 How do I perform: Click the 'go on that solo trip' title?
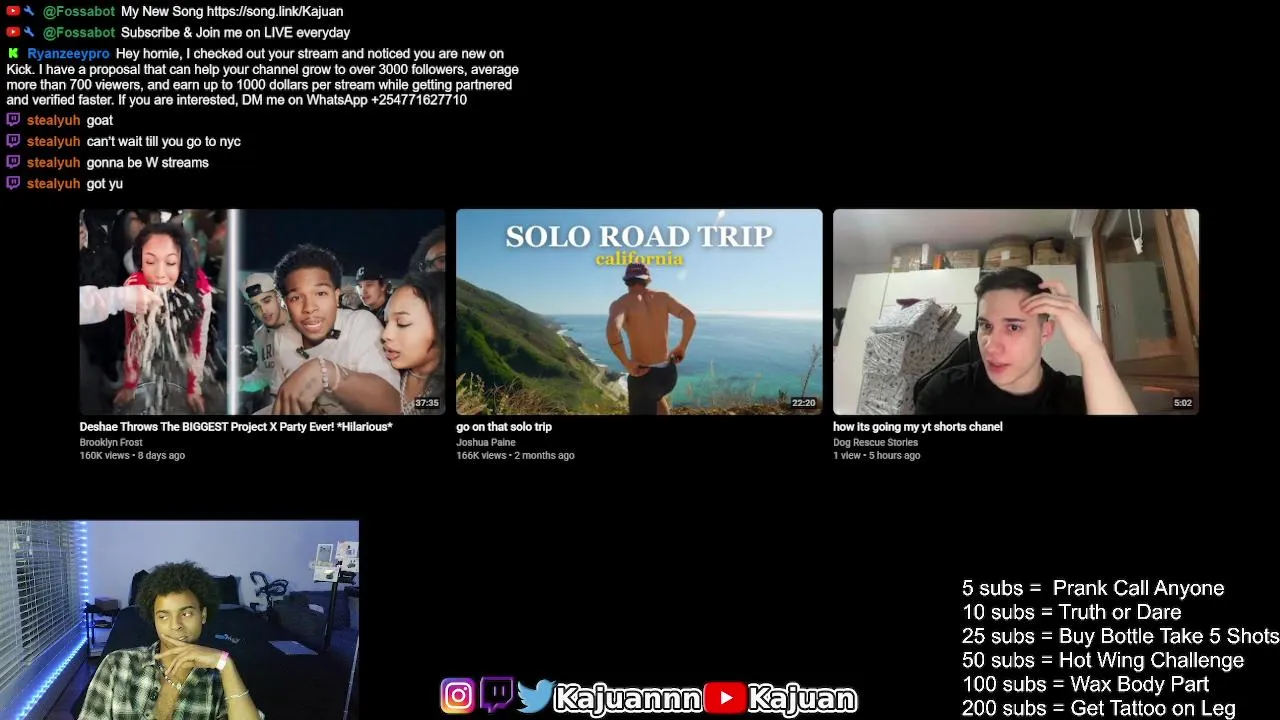coord(504,427)
